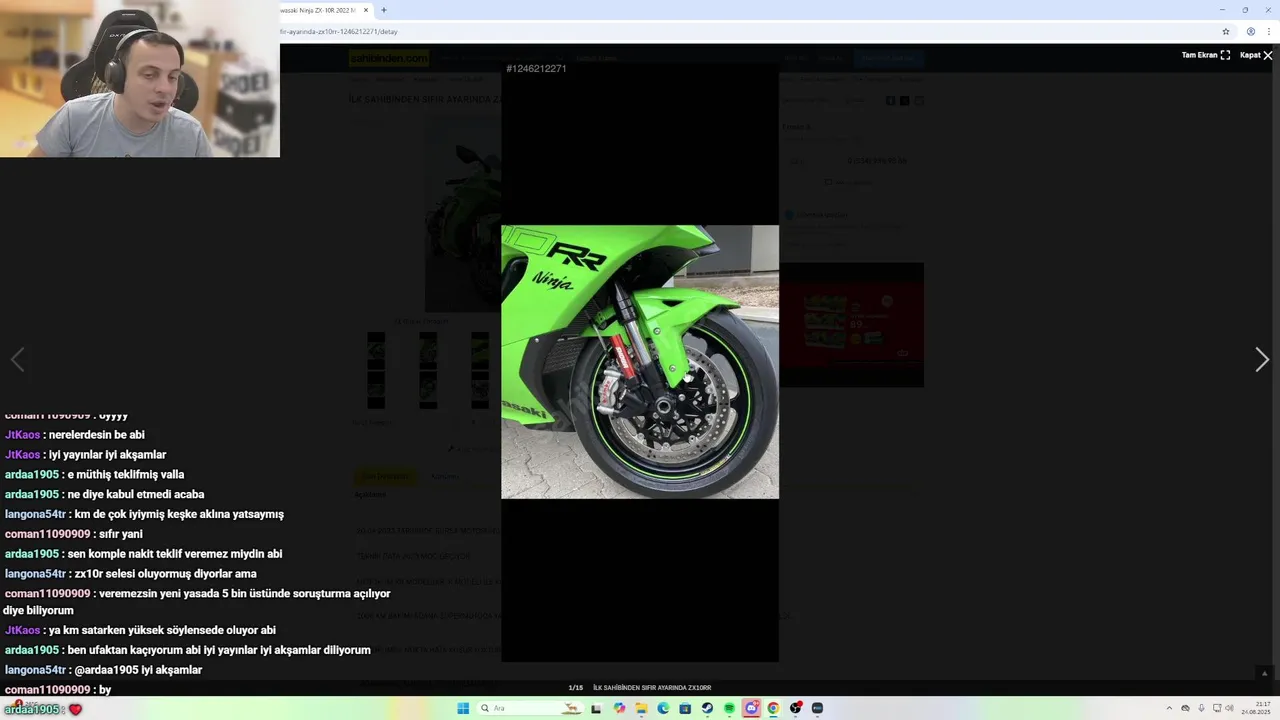Click chat message 'ne diye kabul etmedi acaba'

pos(136,494)
